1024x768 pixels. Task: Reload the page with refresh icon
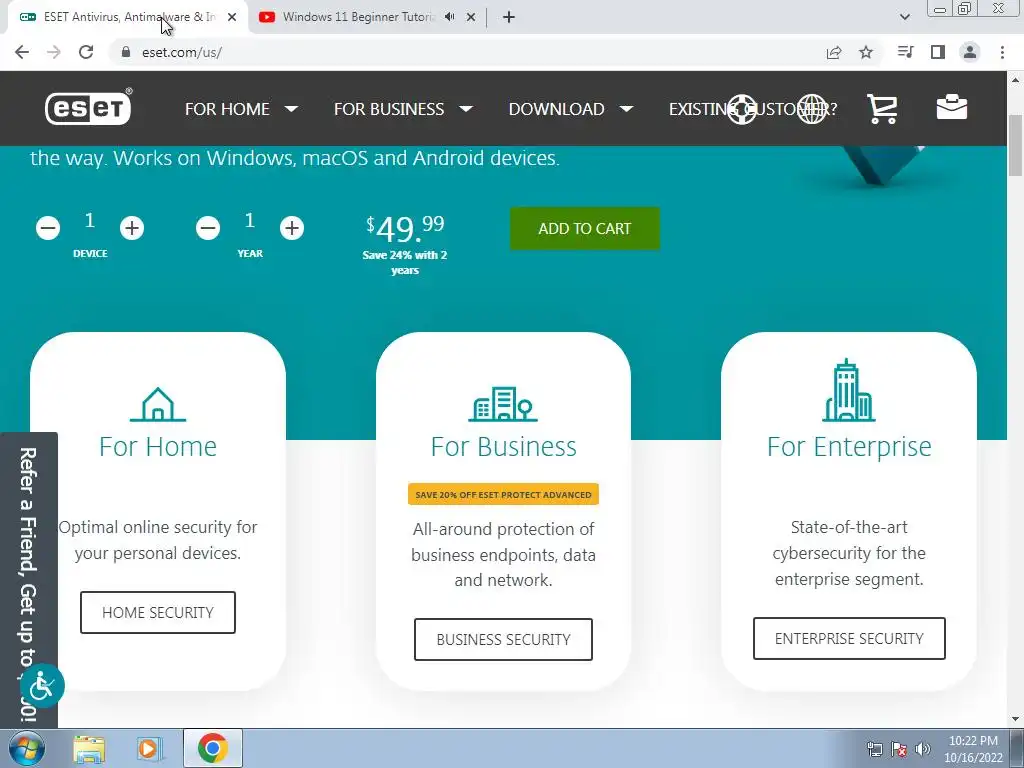coord(86,52)
